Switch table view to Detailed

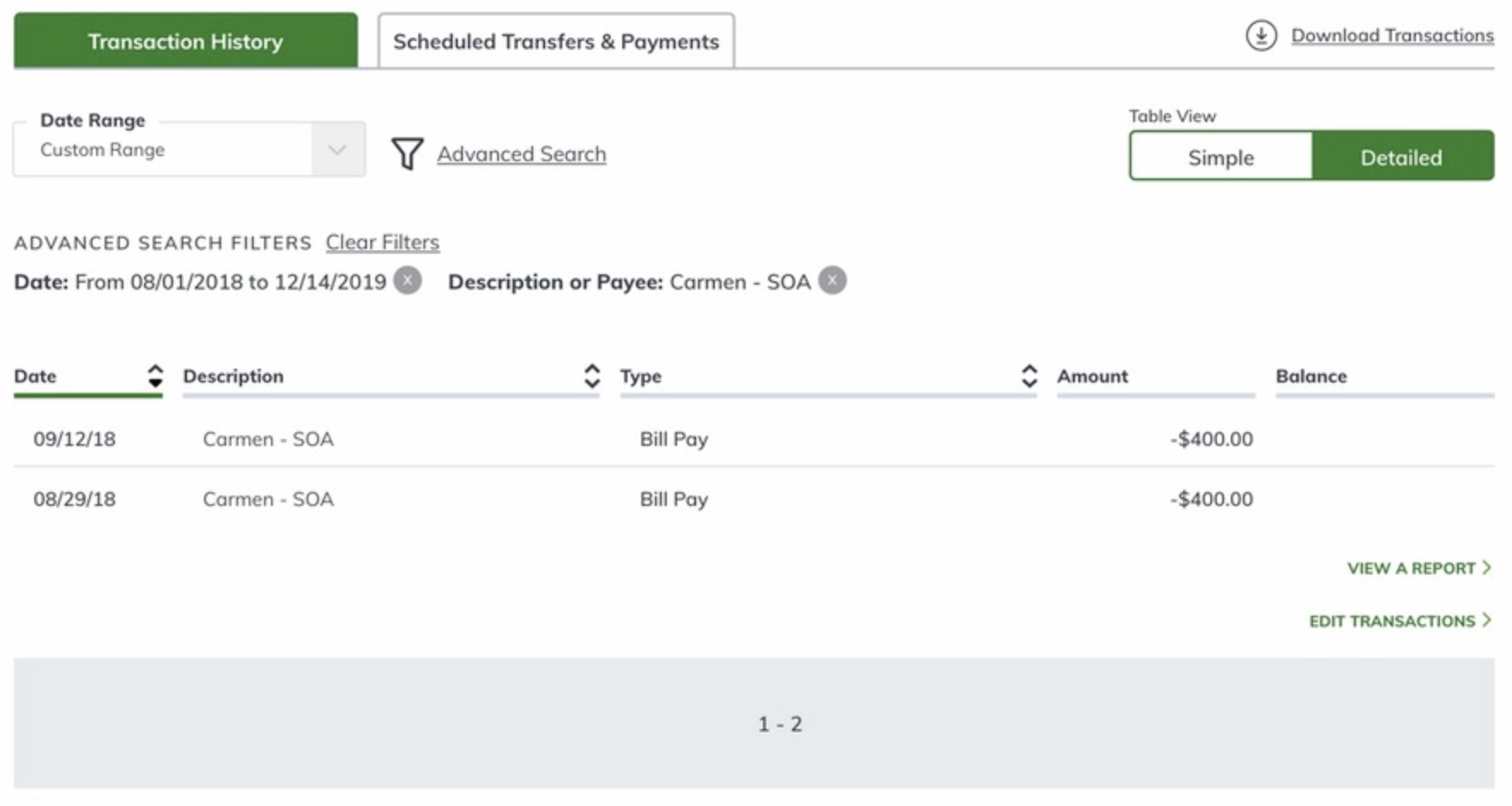(1401, 157)
